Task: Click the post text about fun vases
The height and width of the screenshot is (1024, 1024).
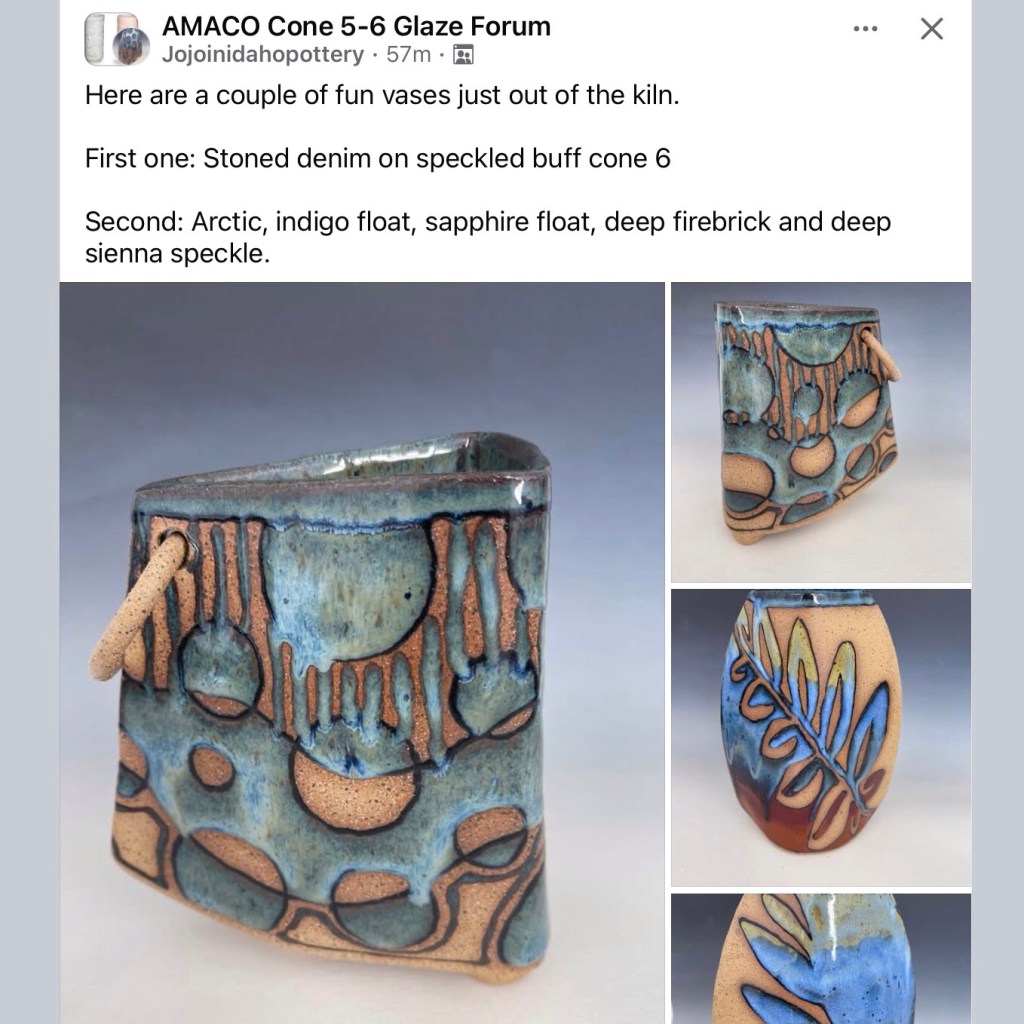Action: click(x=382, y=95)
